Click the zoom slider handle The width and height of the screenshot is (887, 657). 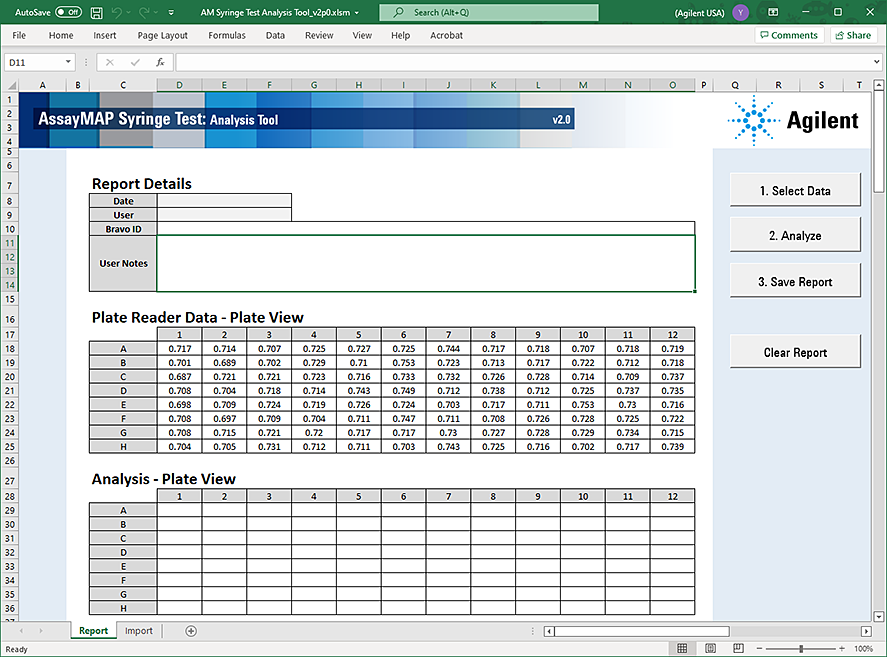click(801, 649)
